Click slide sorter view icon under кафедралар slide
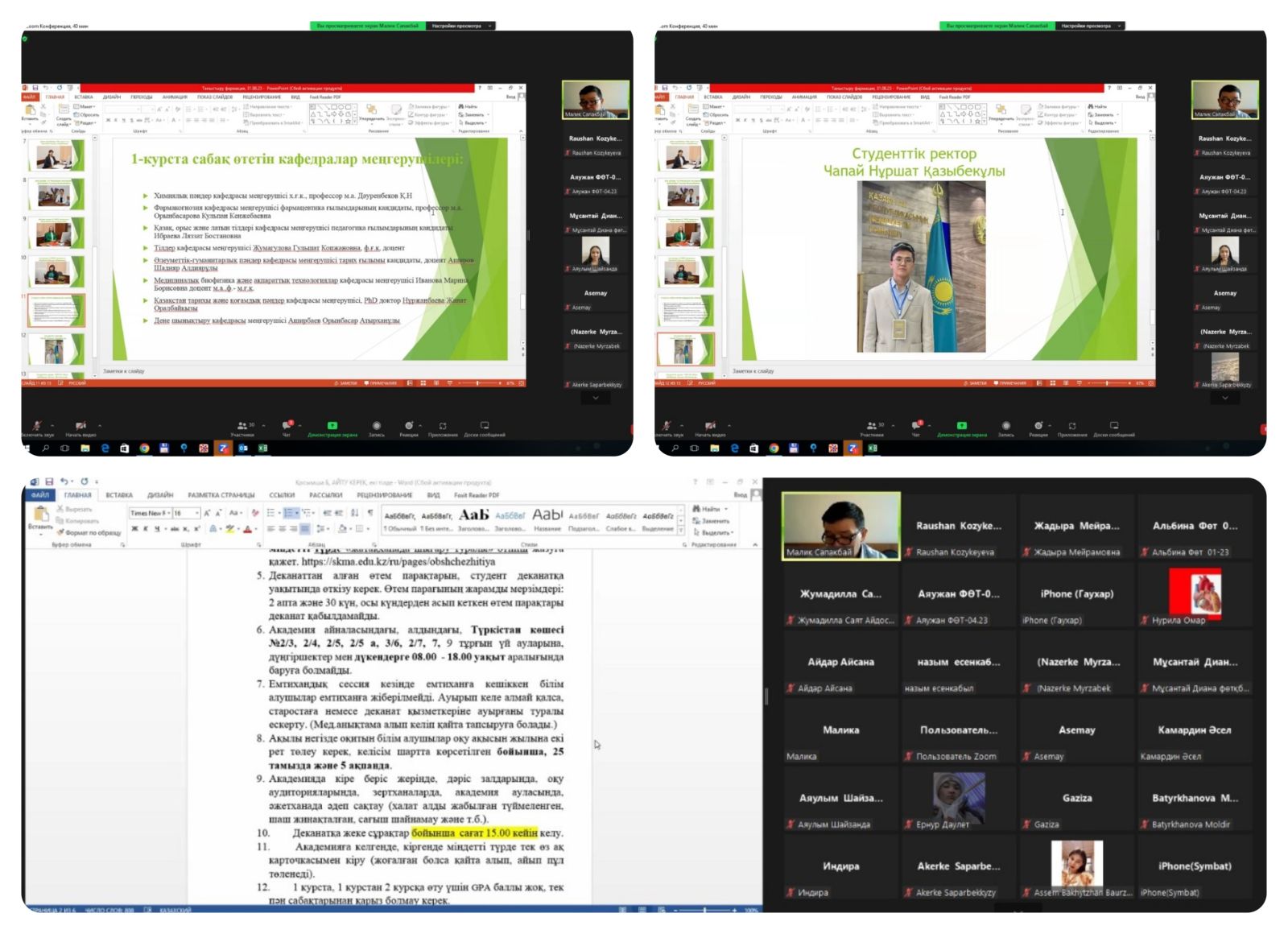The image size is (1288, 934). point(423,383)
